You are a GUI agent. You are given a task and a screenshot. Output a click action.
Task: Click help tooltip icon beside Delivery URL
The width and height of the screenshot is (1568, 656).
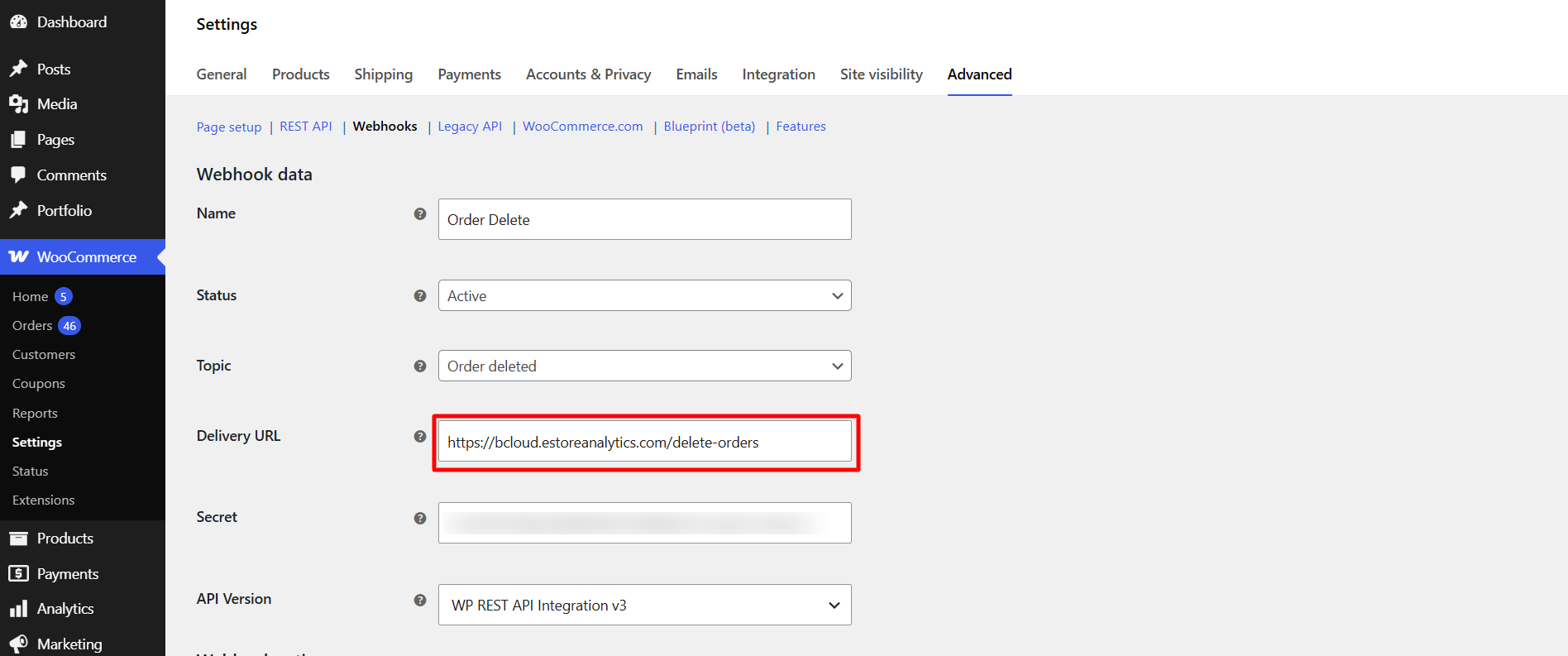click(420, 436)
